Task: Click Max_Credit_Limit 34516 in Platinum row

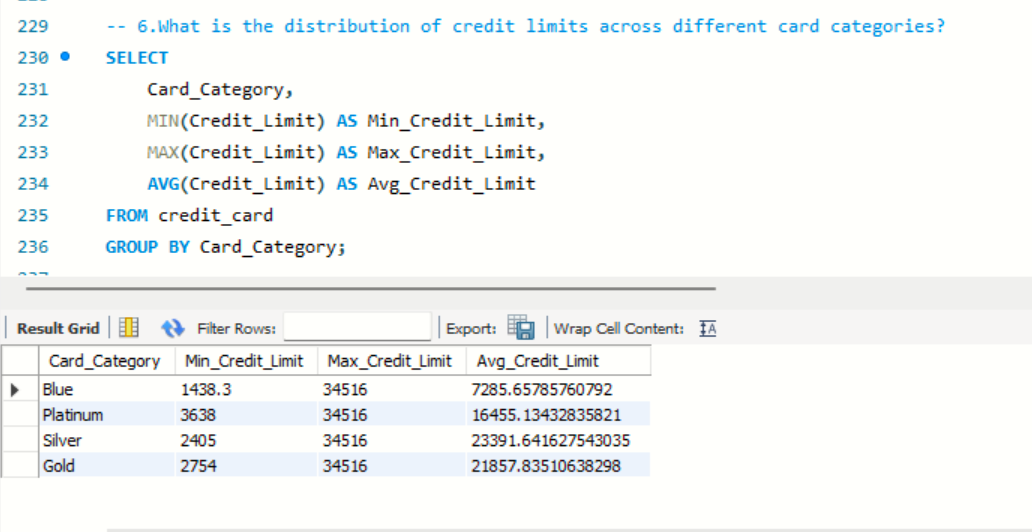Action: click(392, 415)
